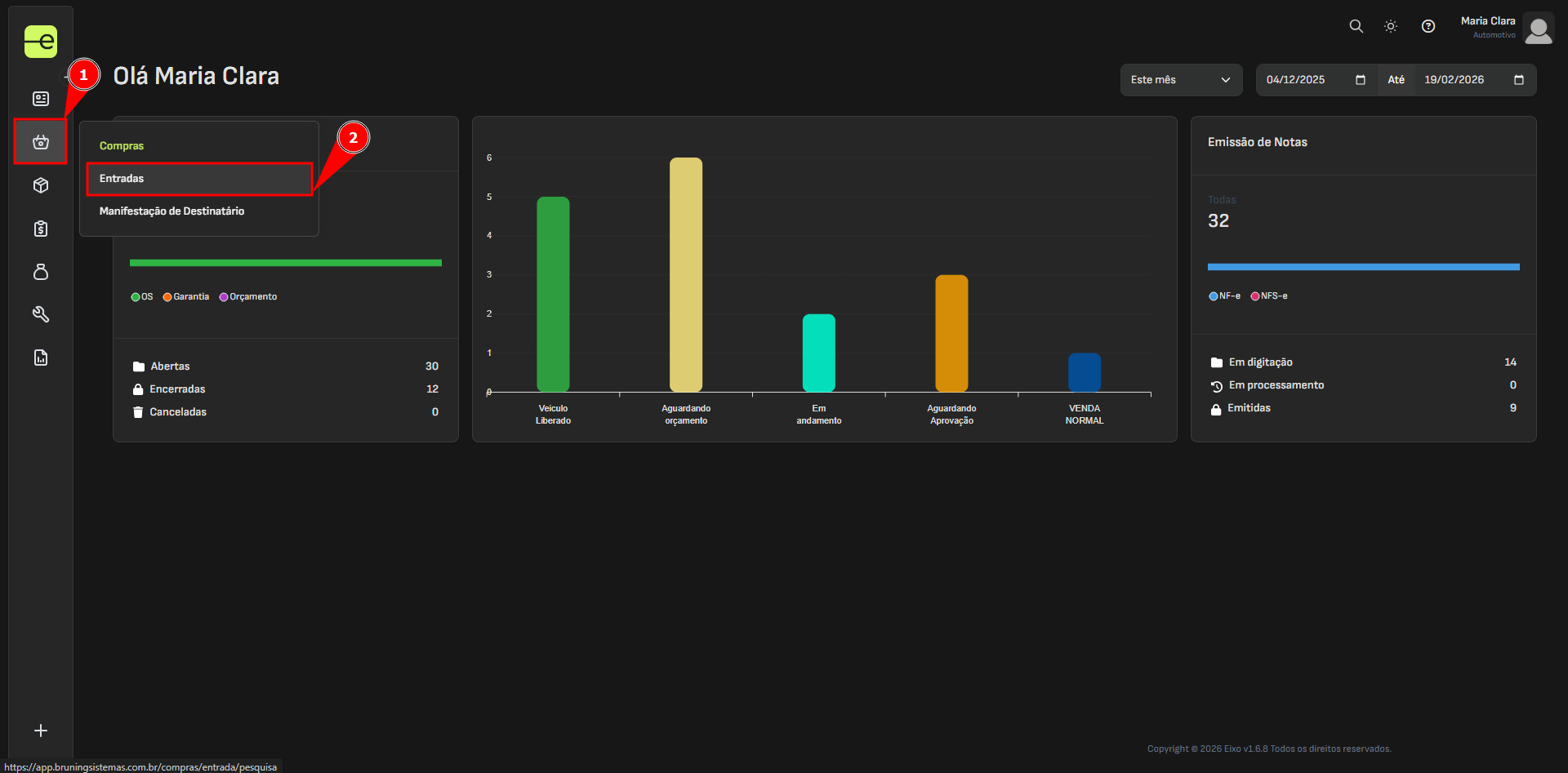This screenshot has width=1568, height=773.
Task: Open the end date calendar picker
Action: click(1519, 80)
